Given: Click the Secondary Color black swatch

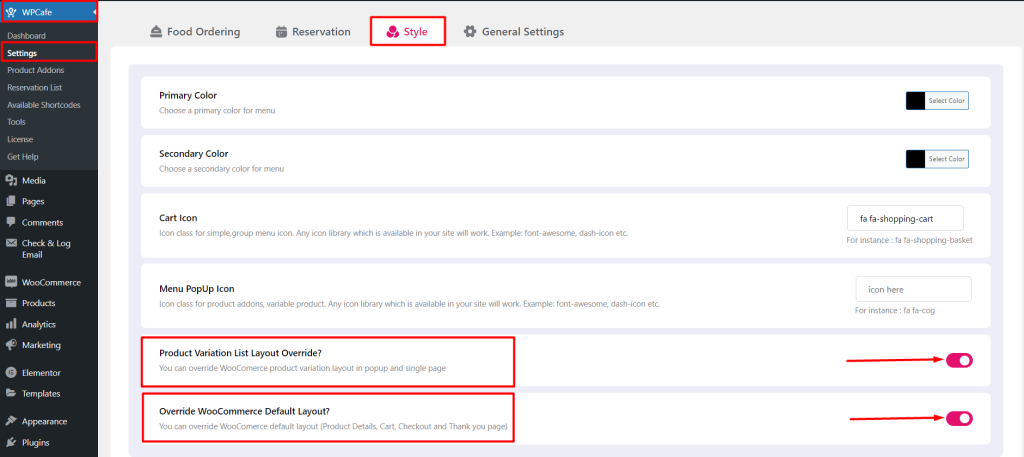Looking at the screenshot, I should click(x=915, y=159).
